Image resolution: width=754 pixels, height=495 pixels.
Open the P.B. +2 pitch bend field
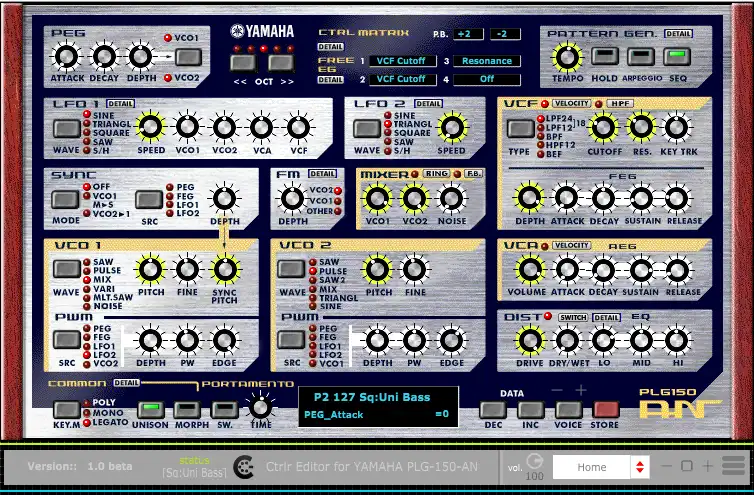pos(468,34)
